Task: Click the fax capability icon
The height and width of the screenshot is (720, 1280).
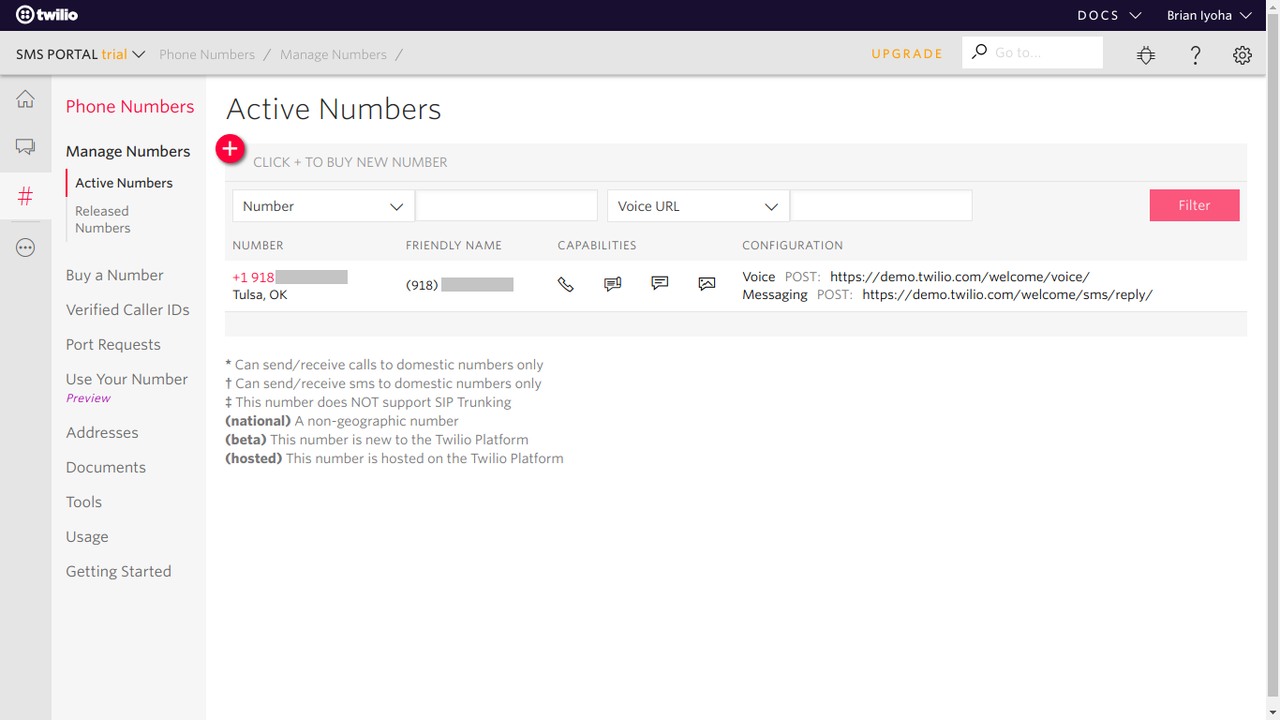Action: [613, 285]
